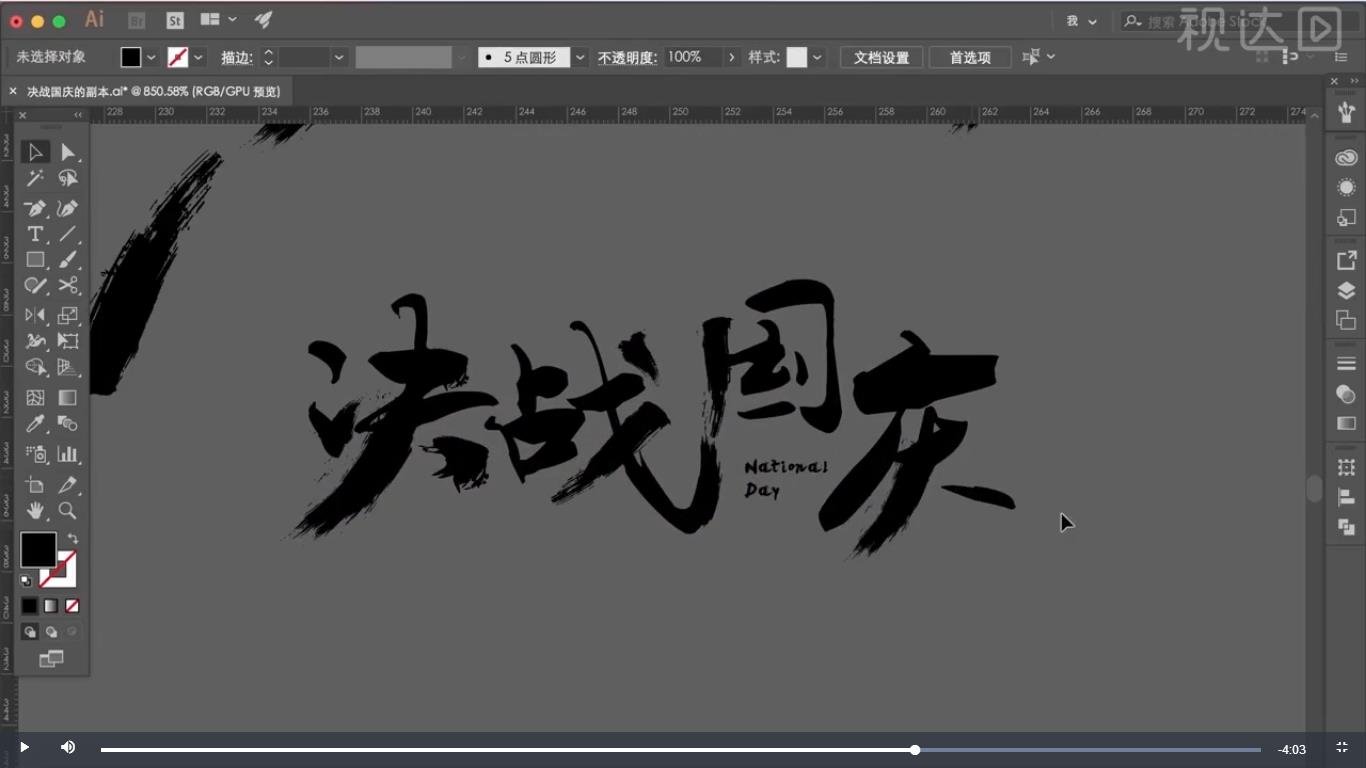The width and height of the screenshot is (1366, 768).
Task: Activate the Type tool
Action: [x=35, y=234]
